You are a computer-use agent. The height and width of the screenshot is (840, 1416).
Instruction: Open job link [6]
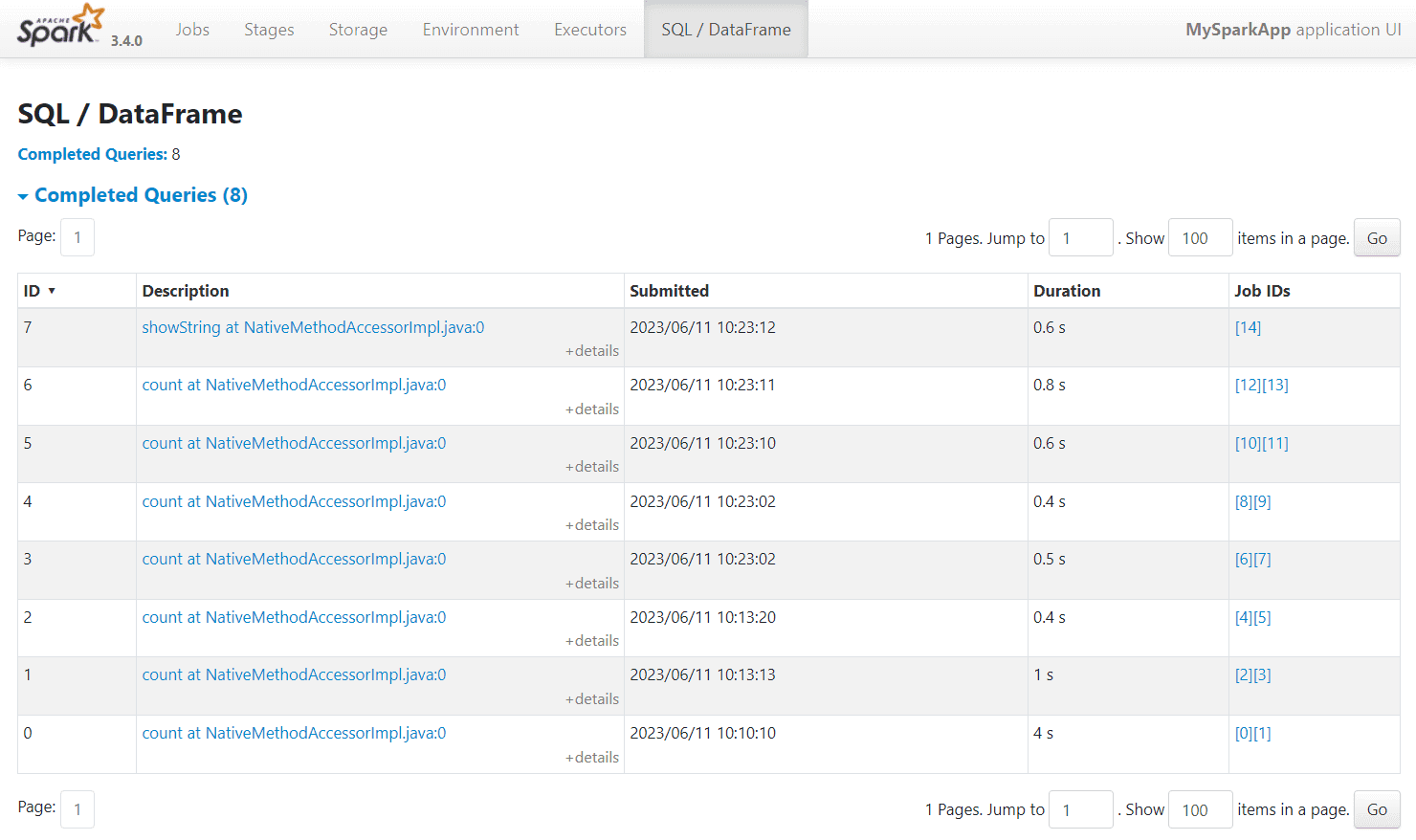1244,559
